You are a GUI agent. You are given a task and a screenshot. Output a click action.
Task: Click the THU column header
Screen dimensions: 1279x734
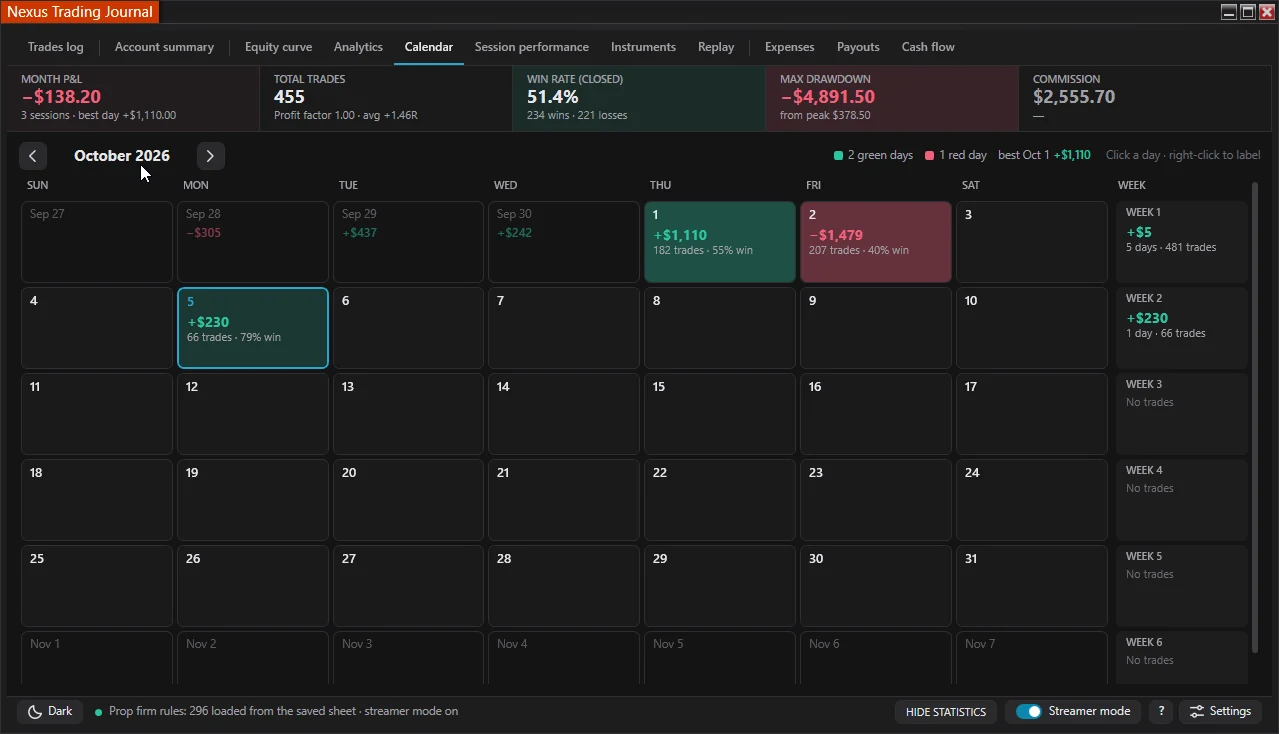coord(661,186)
